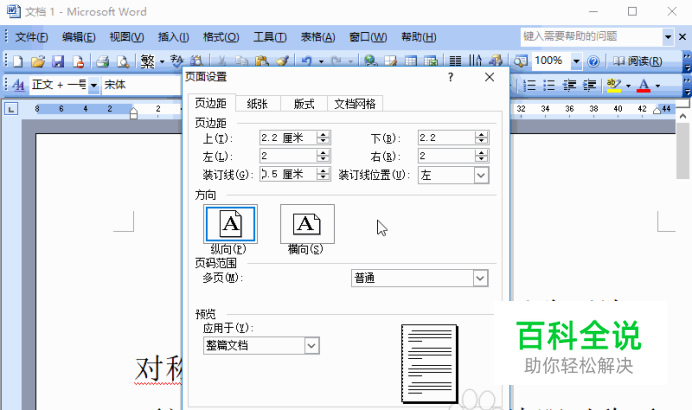Click the Insert Hyperlink globe icon
Image resolution: width=692 pixels, height=410 pixels.
371,61
